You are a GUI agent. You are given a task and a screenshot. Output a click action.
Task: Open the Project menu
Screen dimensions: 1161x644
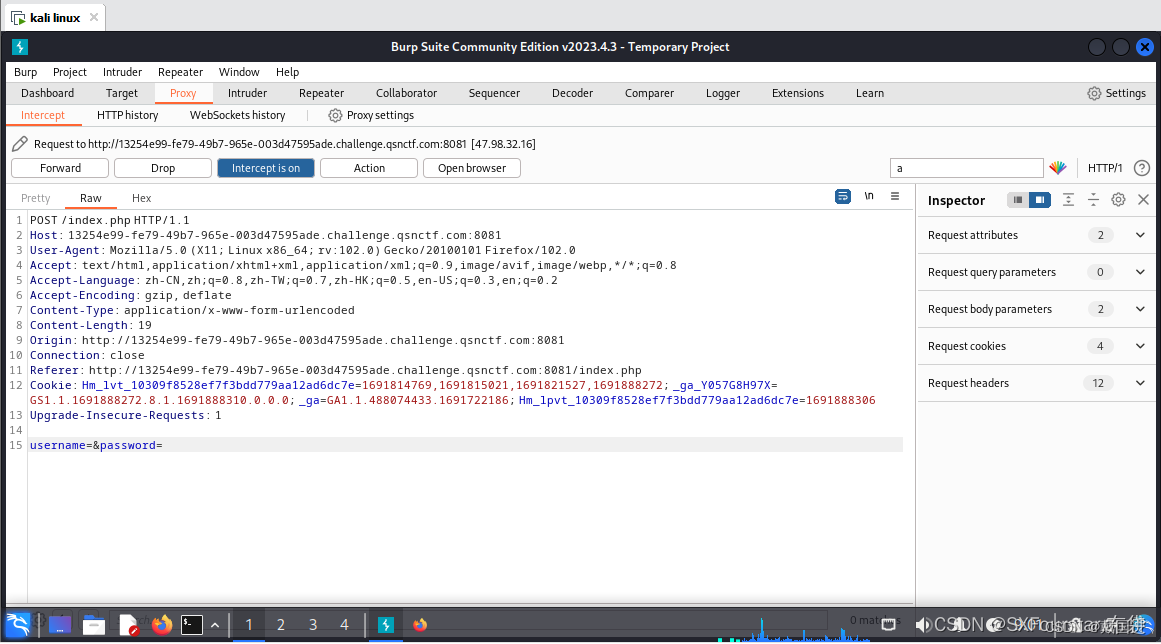[x=70, y=72]
